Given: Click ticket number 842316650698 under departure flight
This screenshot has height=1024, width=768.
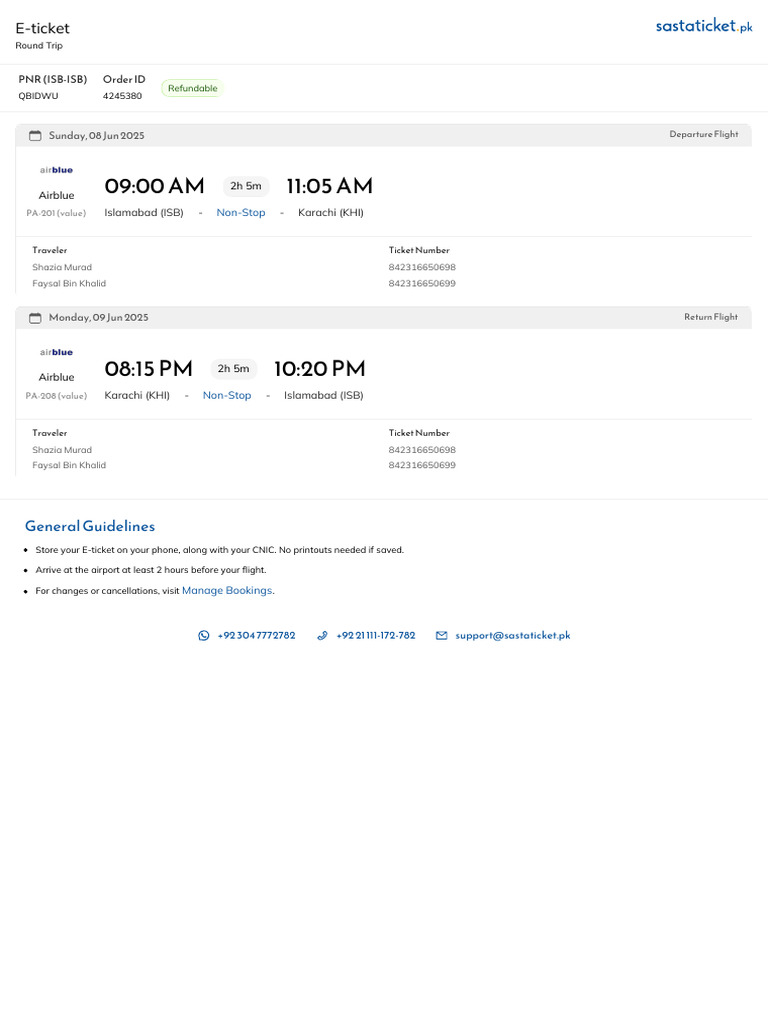Looking at the screenshot, I should click(422, 267).
